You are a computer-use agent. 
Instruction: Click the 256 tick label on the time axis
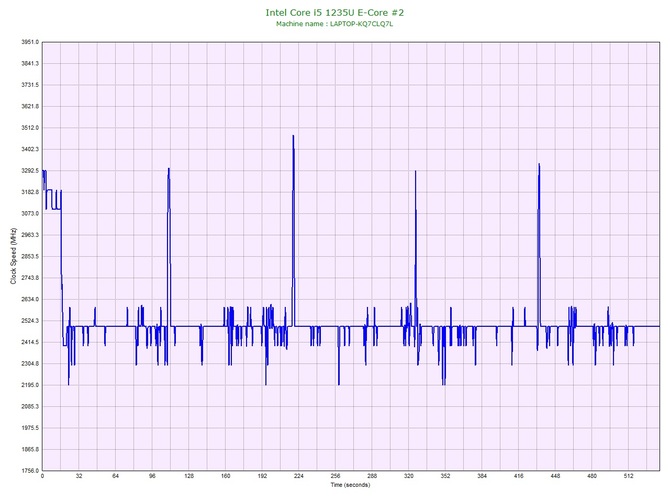pyautogui.click(x=335, y=476)
